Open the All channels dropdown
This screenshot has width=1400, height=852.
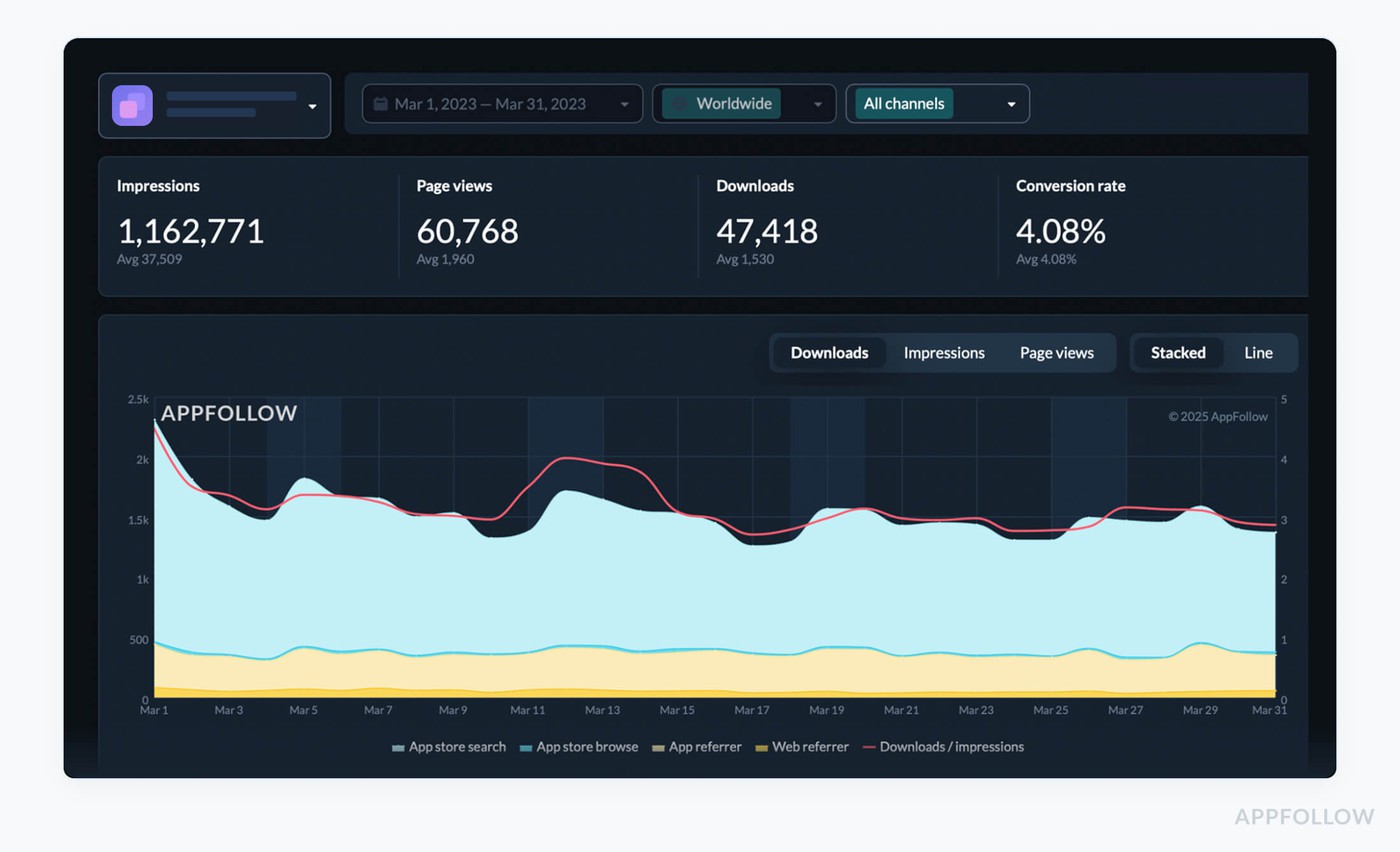click(x=1011, y=103)
